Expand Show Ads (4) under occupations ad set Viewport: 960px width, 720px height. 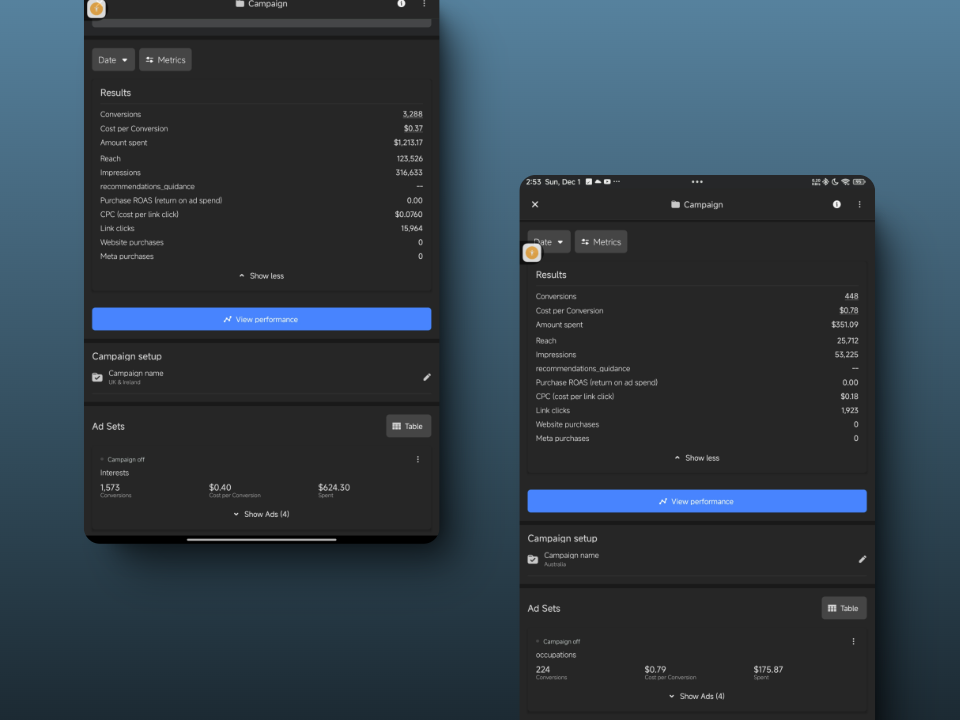[x=696, y=696]
